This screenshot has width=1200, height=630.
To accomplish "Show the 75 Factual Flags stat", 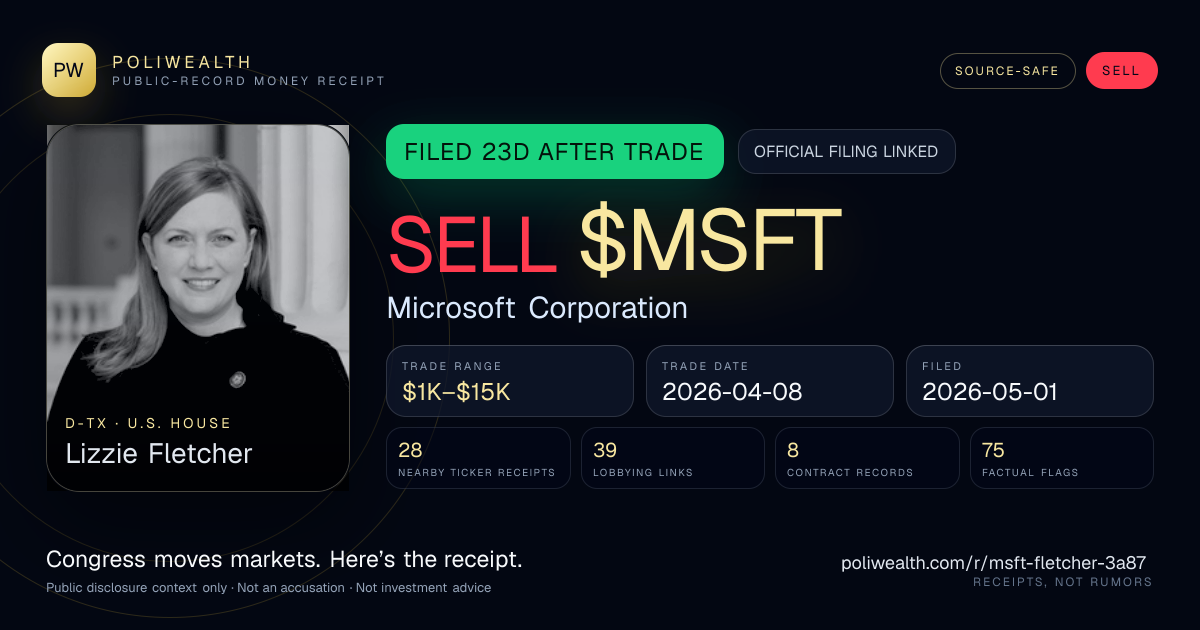I will [x=1062, y=458].
